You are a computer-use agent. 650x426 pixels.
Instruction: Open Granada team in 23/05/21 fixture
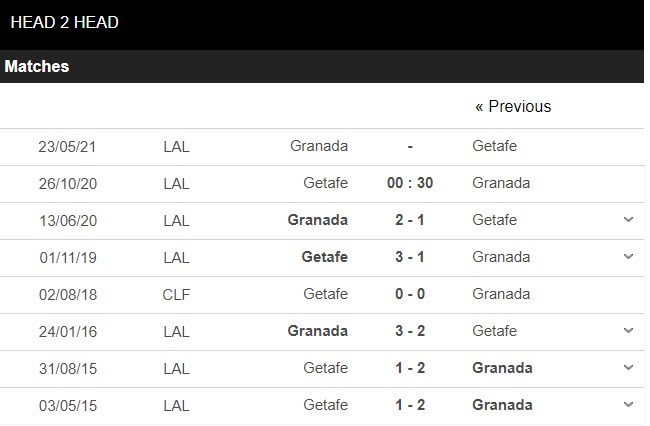(x=319, y=146)
